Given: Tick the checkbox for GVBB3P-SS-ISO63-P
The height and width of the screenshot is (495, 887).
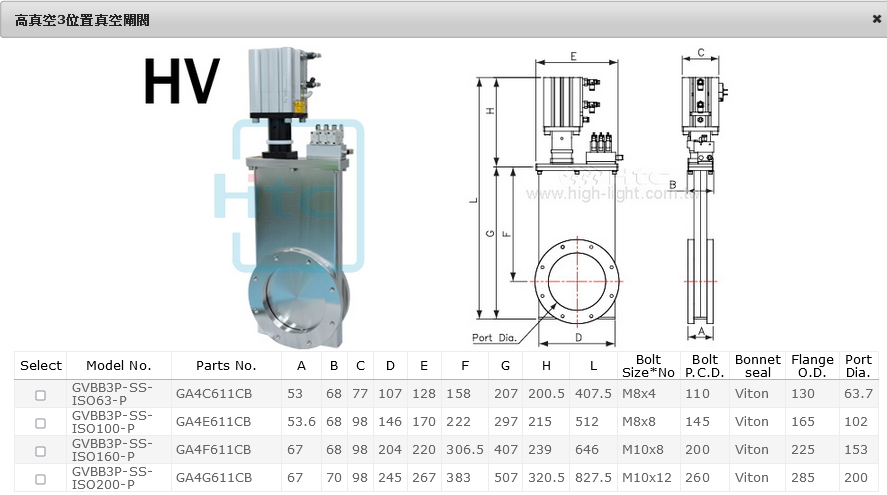Looking at the screenshot, I should [41, 395].
